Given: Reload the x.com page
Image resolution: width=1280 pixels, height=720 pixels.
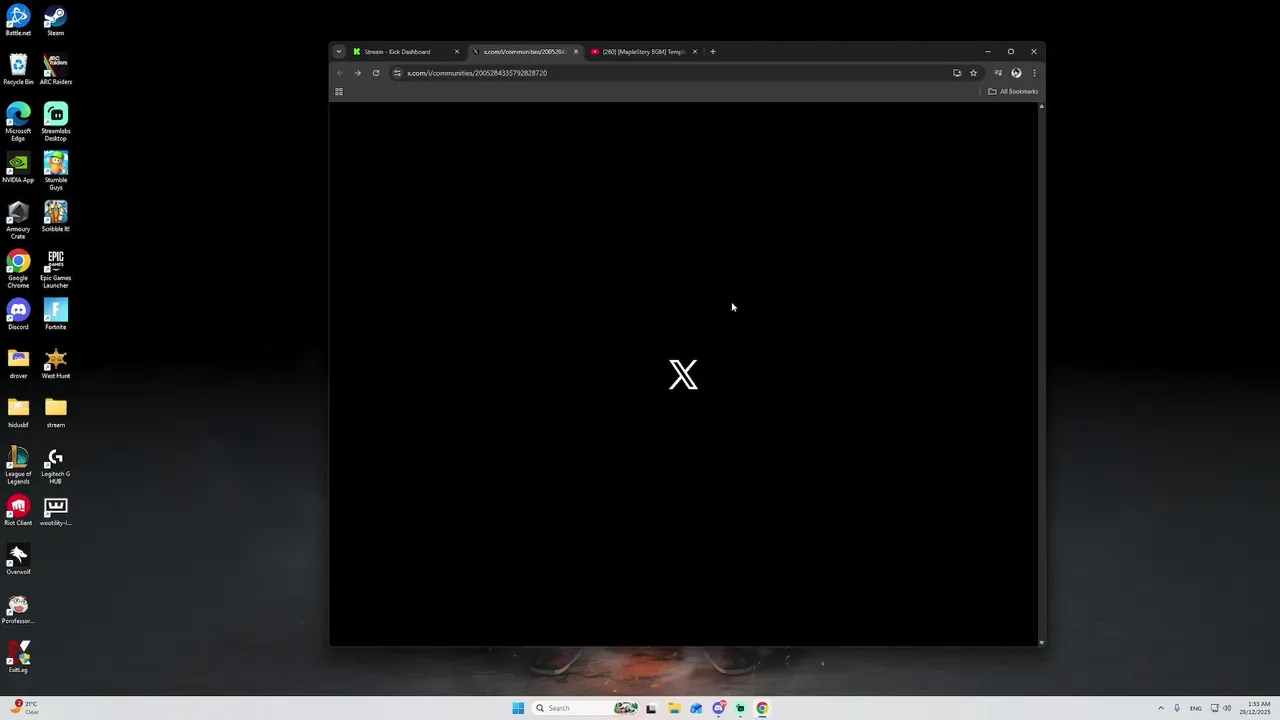Looking at the screenshot, I should click(376, 73).
